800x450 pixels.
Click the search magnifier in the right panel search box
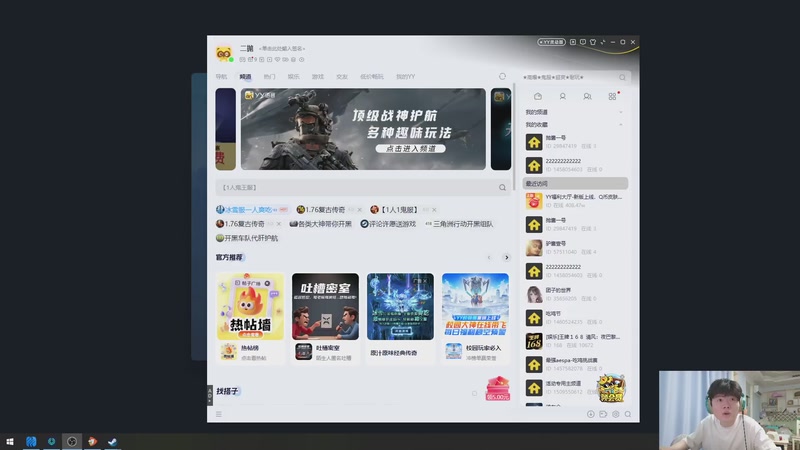point(622,78)
